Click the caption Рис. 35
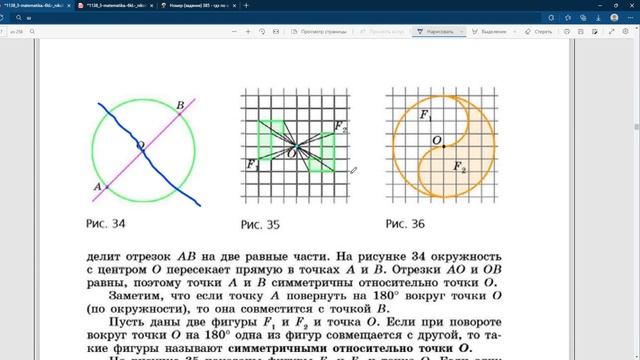The width and height of the screenshot is (640, 360). (x=260, y=224)
